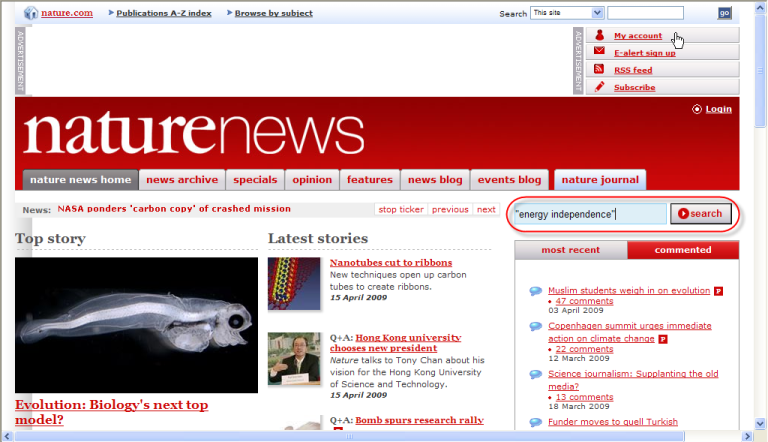The width and height of the screenshot is (768, 442).
Task: Click the go button in top search
Action: pyautogui.click(x=724, y=13)
